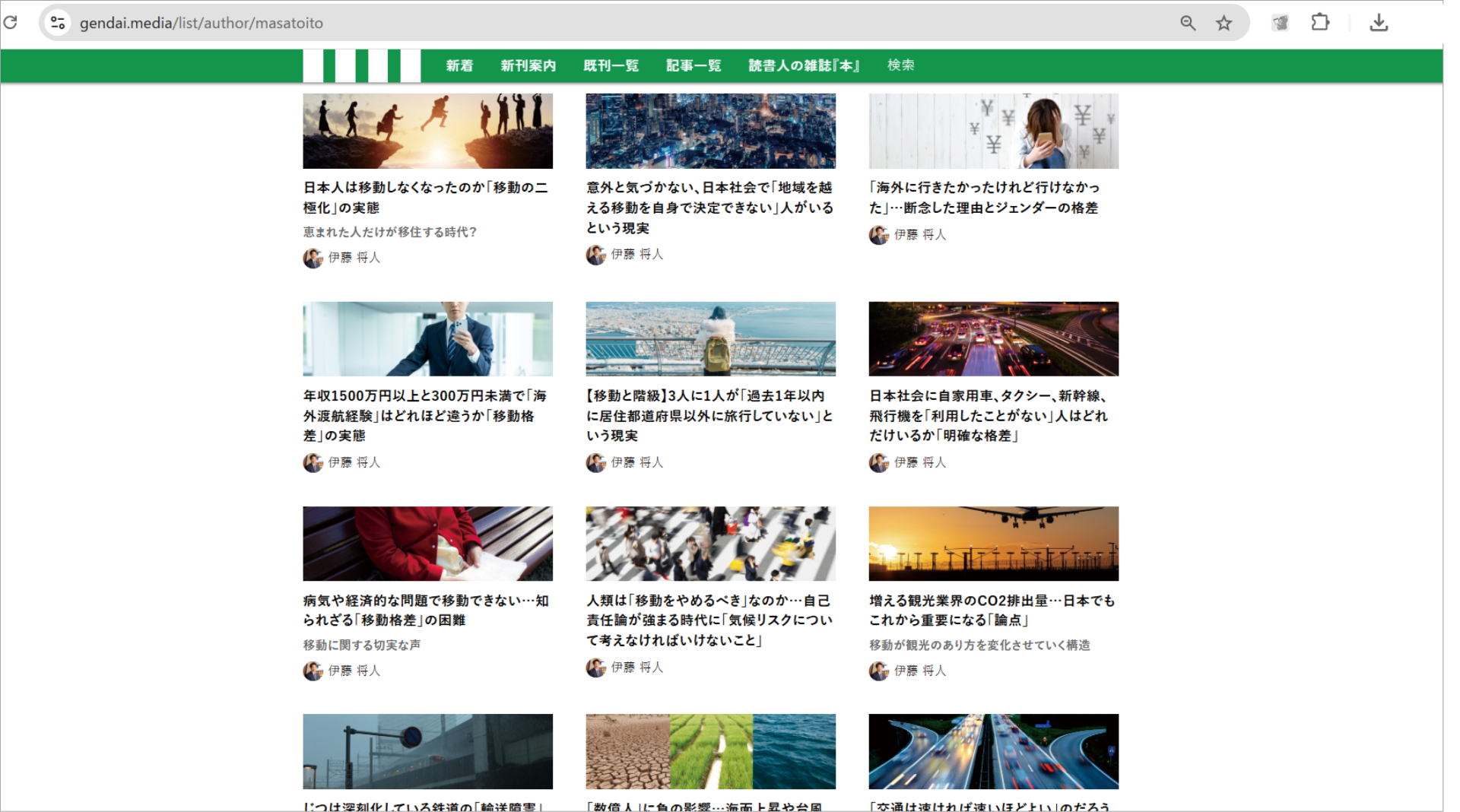Bookmark this page with the star icon
This screenshot has width=1460, height=812.
coord(1224,23)
